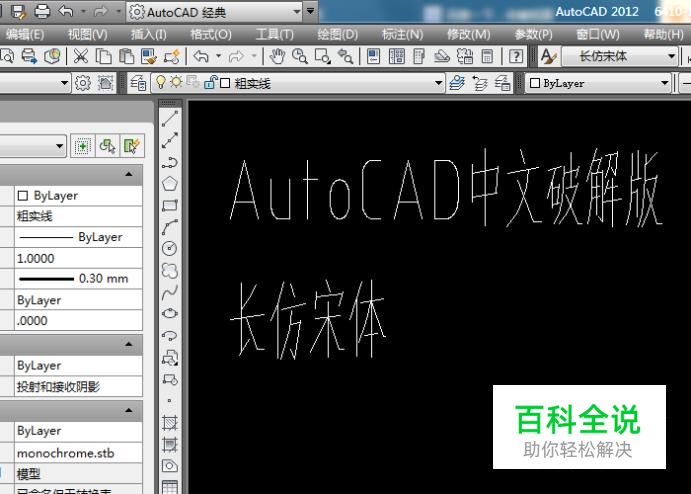Select the Rectangle tool
The image size is (691, 494).
pos(170,205)
